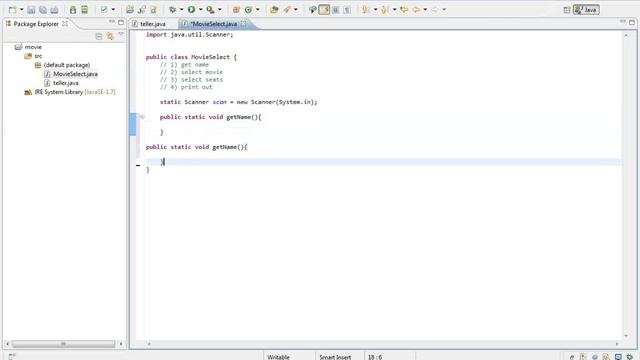This screenshot has height=360, width=640.
Task: Maximize the editor area
Action: coord(632,22)
